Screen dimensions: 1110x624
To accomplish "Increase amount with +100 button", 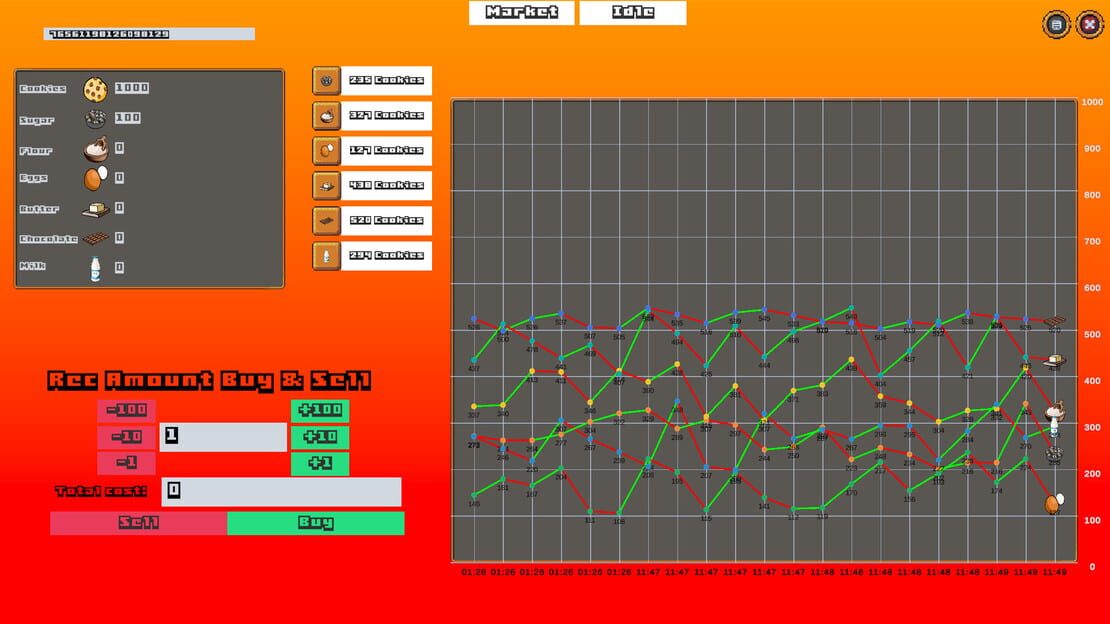I will pos(320,410).
